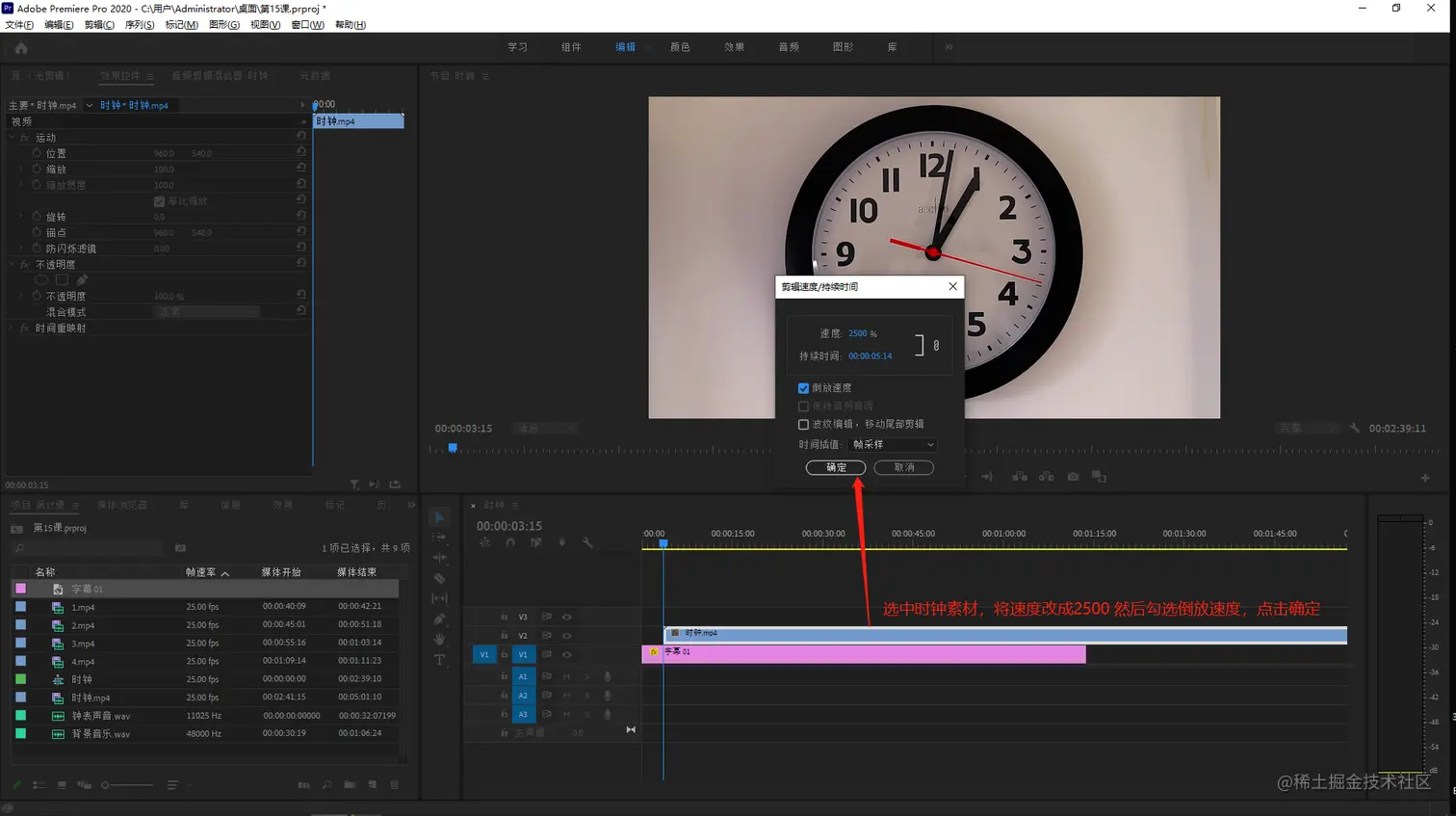The image size is (1456, 816).
Task: Click the 取消 button in dialog
Action: pyautogui.click(x=904, y=467)
